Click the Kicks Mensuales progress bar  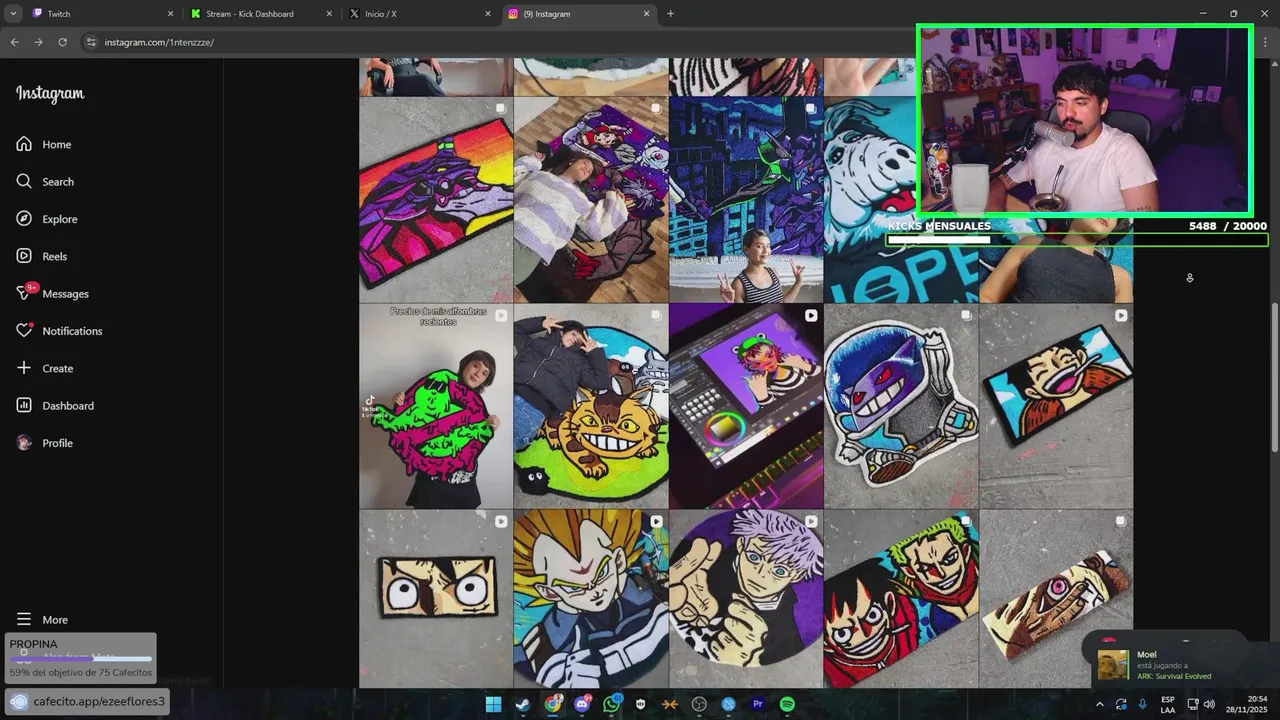(1077, 240)
